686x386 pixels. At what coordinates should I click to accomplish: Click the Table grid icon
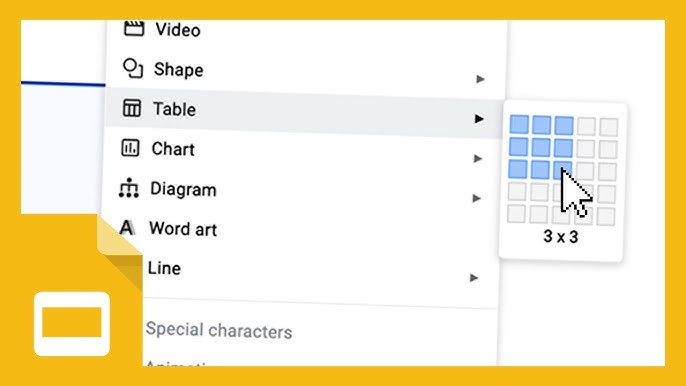132,108
